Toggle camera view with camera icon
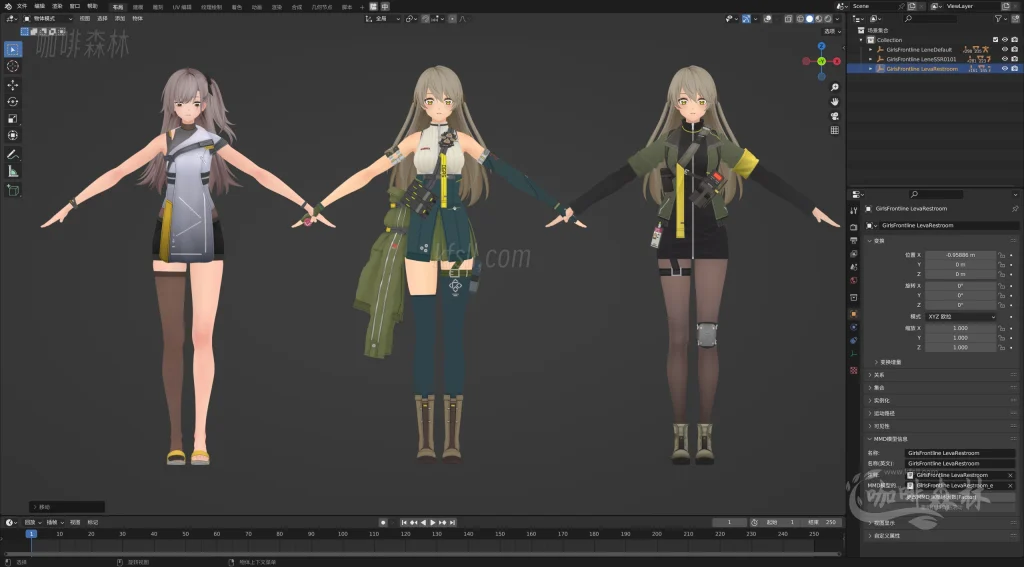 click(x=835, y=116)
